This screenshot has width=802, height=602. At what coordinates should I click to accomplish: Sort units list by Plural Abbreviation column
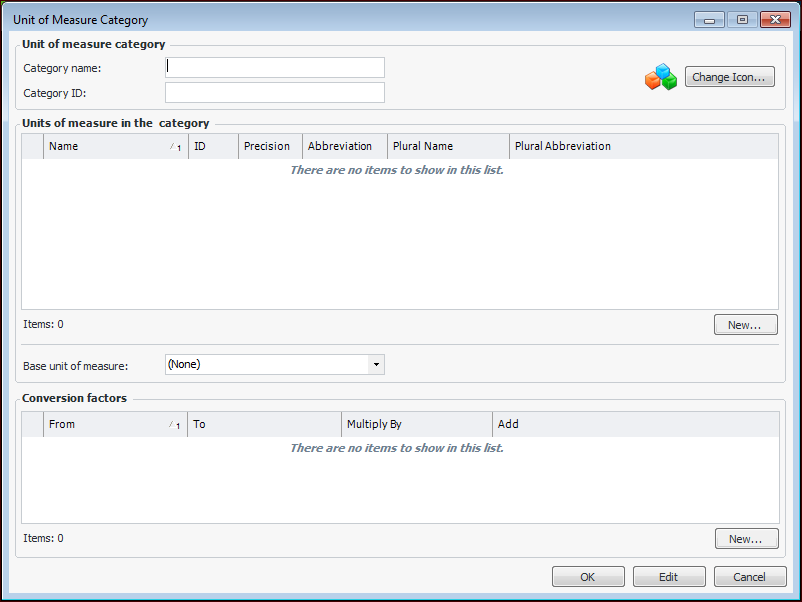[x=643, y=146]
